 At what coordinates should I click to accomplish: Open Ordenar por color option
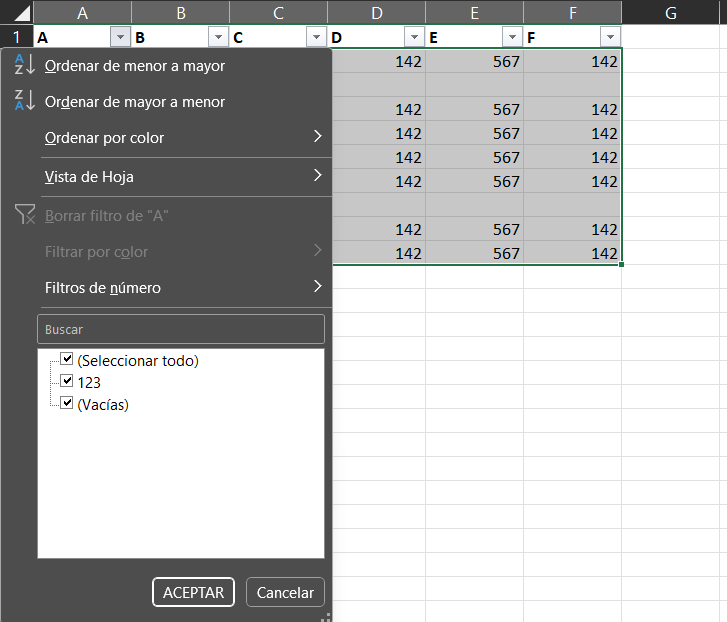(x=104, y=138)
